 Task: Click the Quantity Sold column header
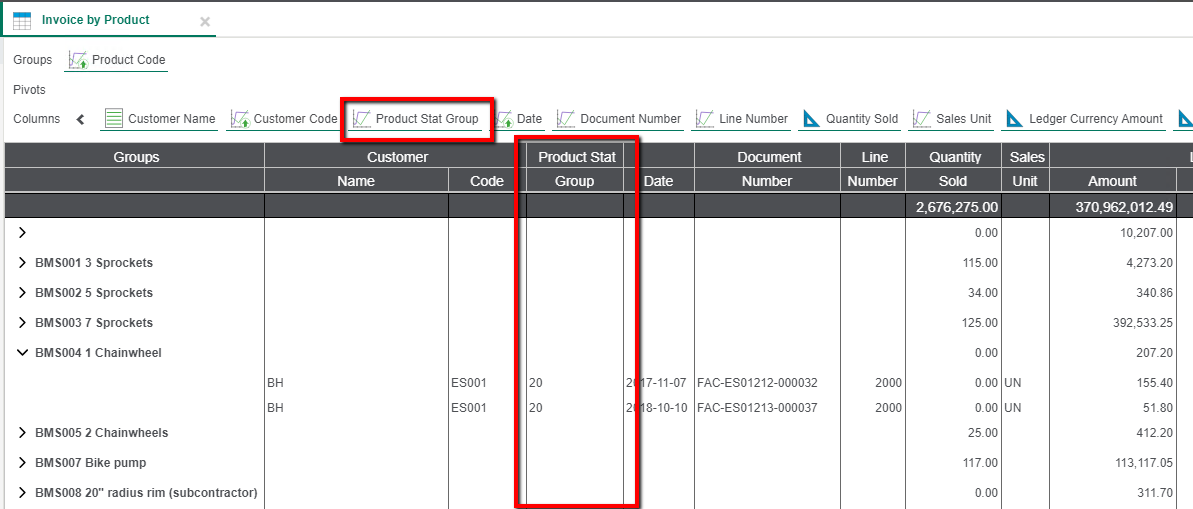tap(954, 168)
